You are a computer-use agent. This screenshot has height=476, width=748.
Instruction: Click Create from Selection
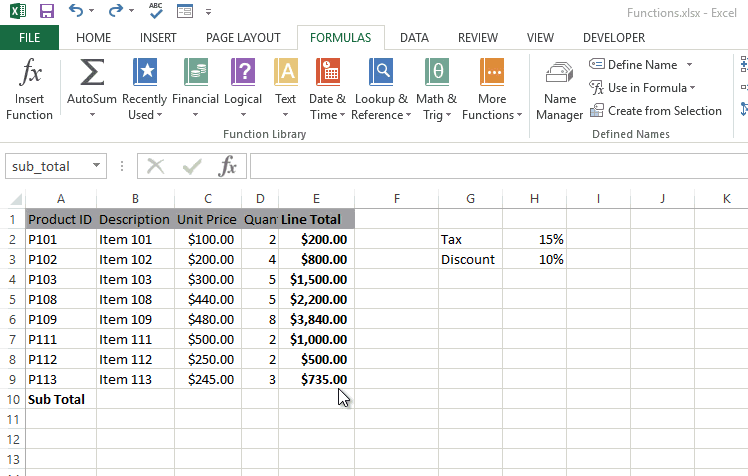664,111
